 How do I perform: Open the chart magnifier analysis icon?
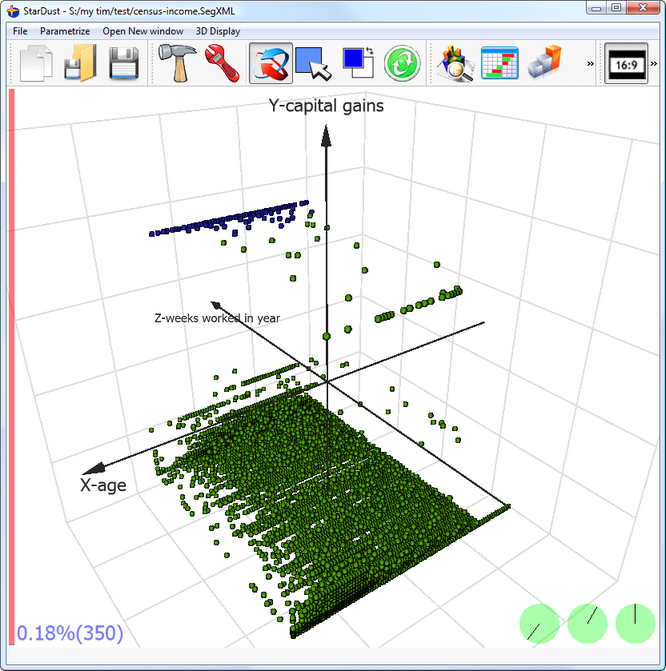455,63
